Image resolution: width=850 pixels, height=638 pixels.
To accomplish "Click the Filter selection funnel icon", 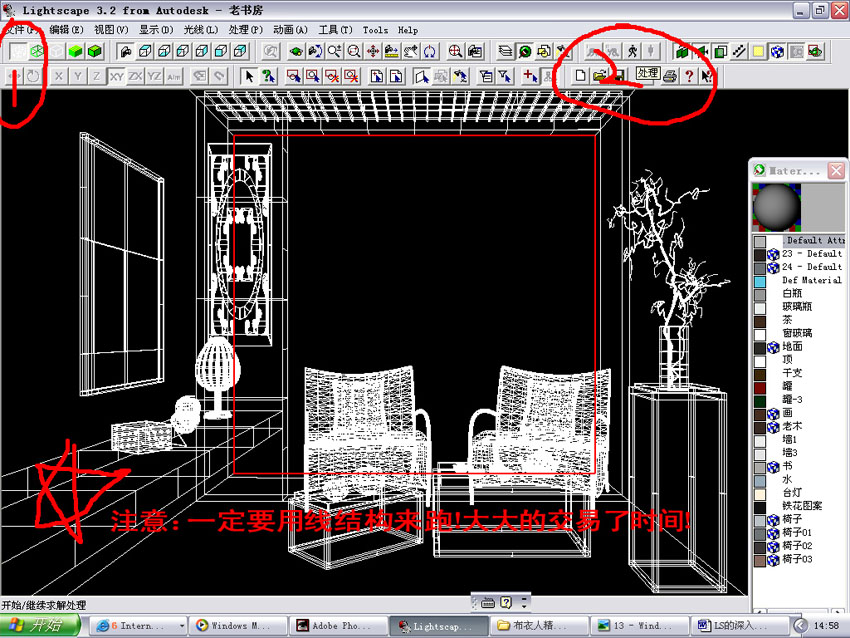I will tap(505, 76).
